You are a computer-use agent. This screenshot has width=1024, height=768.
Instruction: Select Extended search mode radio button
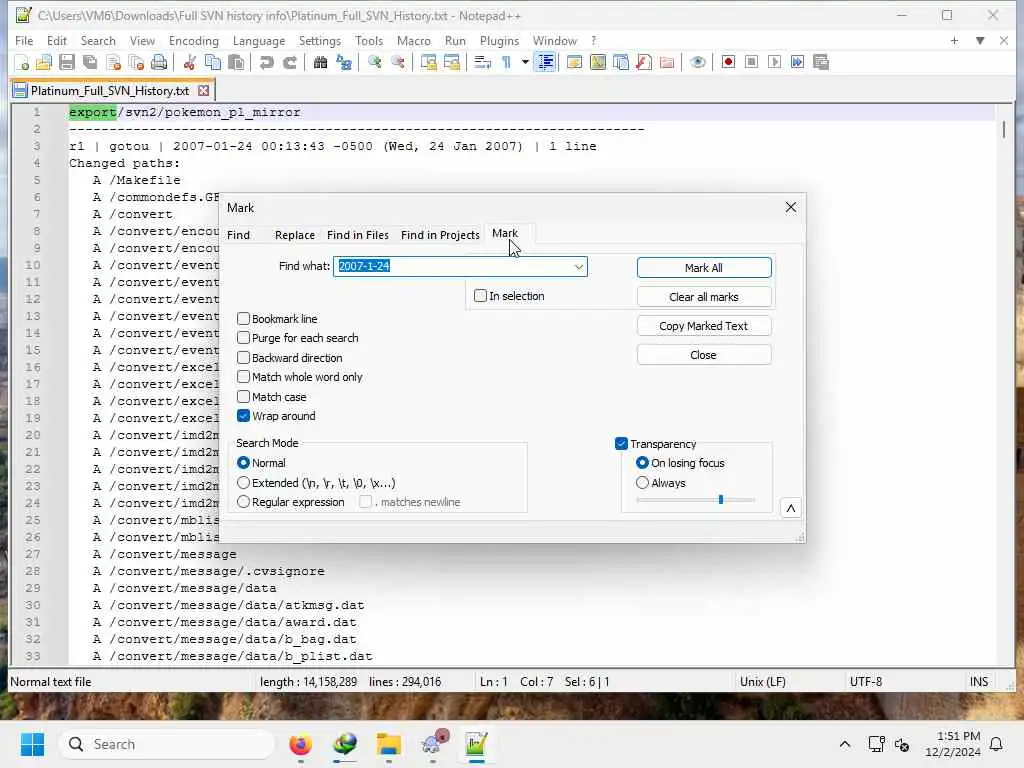point(244,483)
